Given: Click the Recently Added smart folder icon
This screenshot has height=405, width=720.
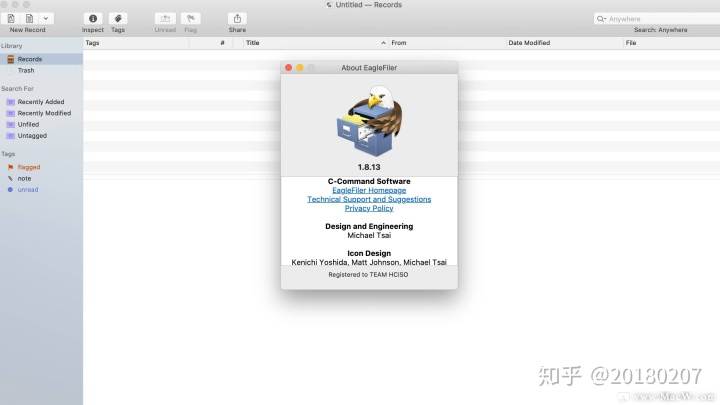Looking at the screenshot, I should point(11,102).
